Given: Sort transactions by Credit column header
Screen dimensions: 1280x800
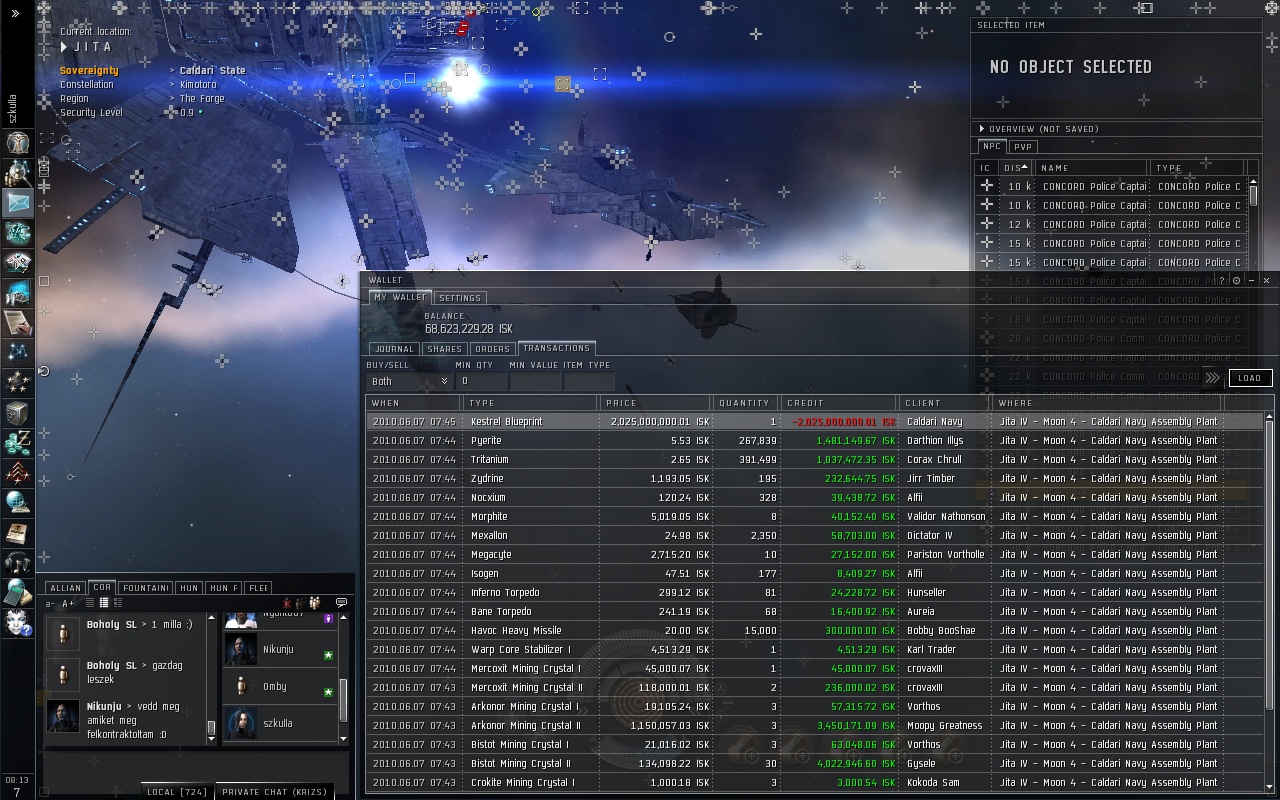Looking at the screenshot, I should [839, 403].
